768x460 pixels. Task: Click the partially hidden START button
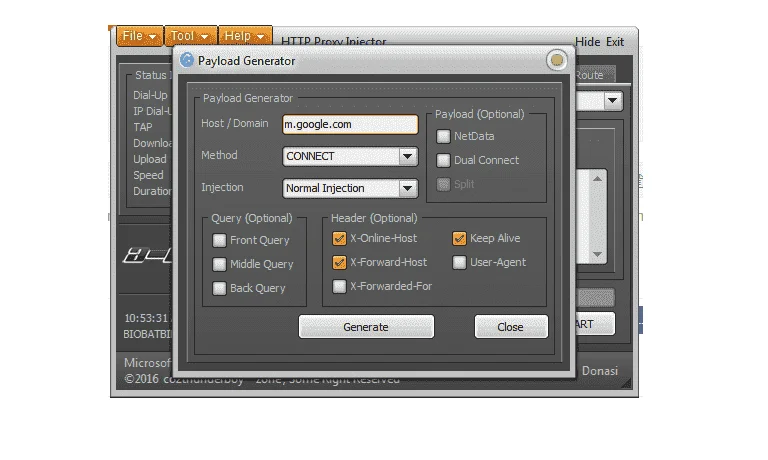tap(595, 324)
